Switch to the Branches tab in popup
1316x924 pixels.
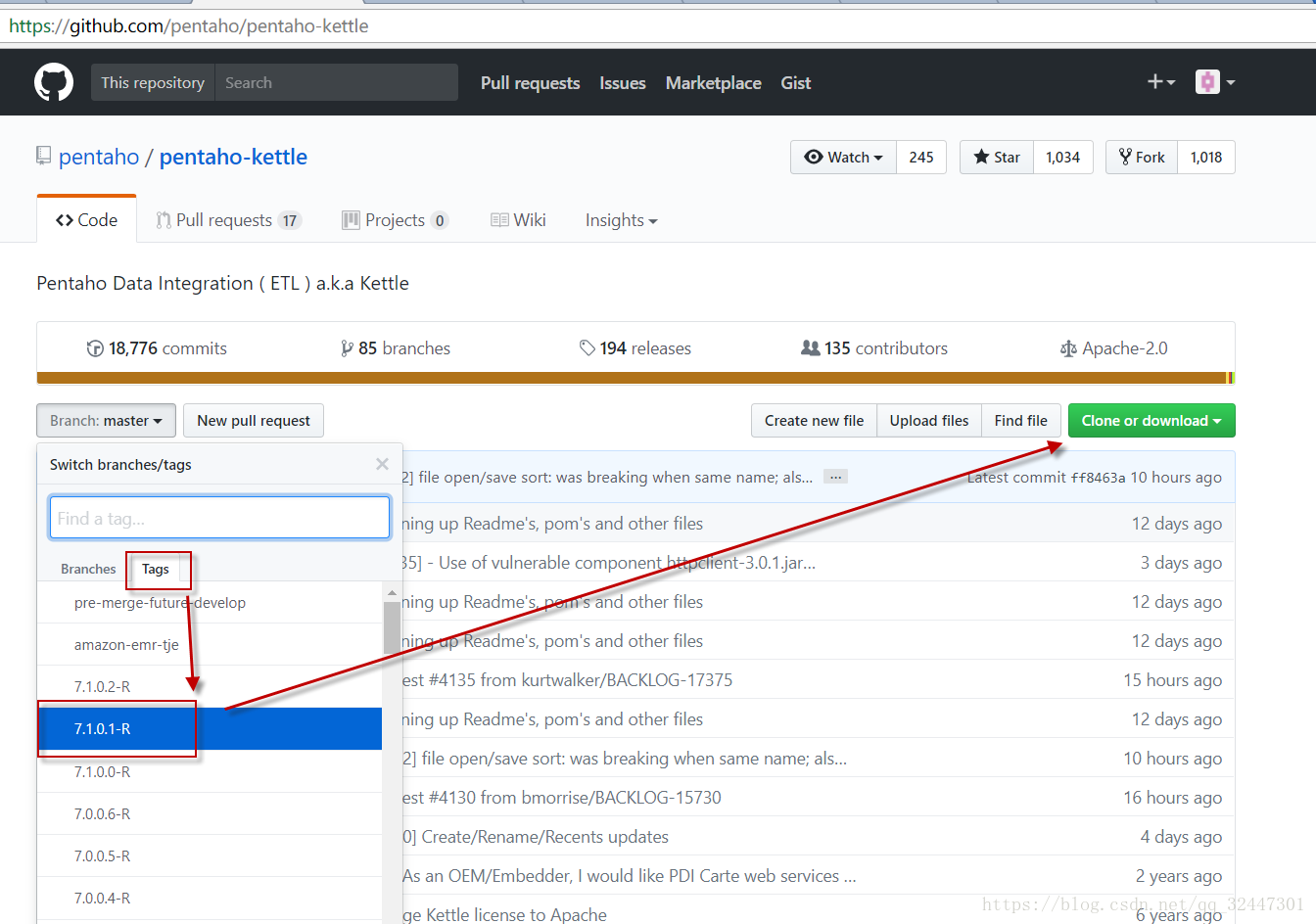click(88, 569)
